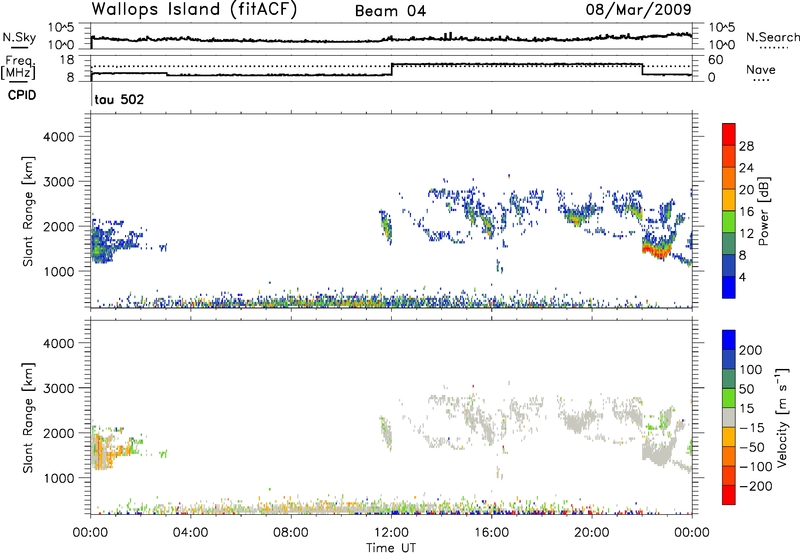Click the 'Wallops Island (fitACF)' title
800x554 pixels.
pyautogui.click(x=194, y=10)
